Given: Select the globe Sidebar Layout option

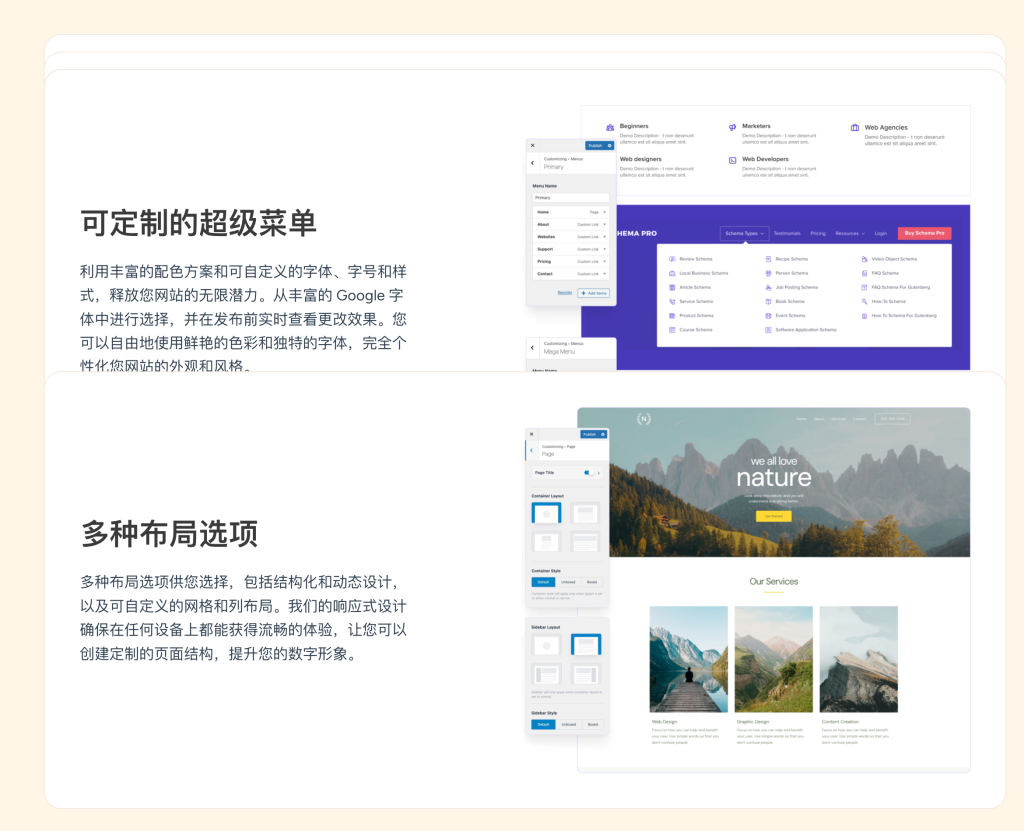Looking at the screenshot, I should pos(547,645).
